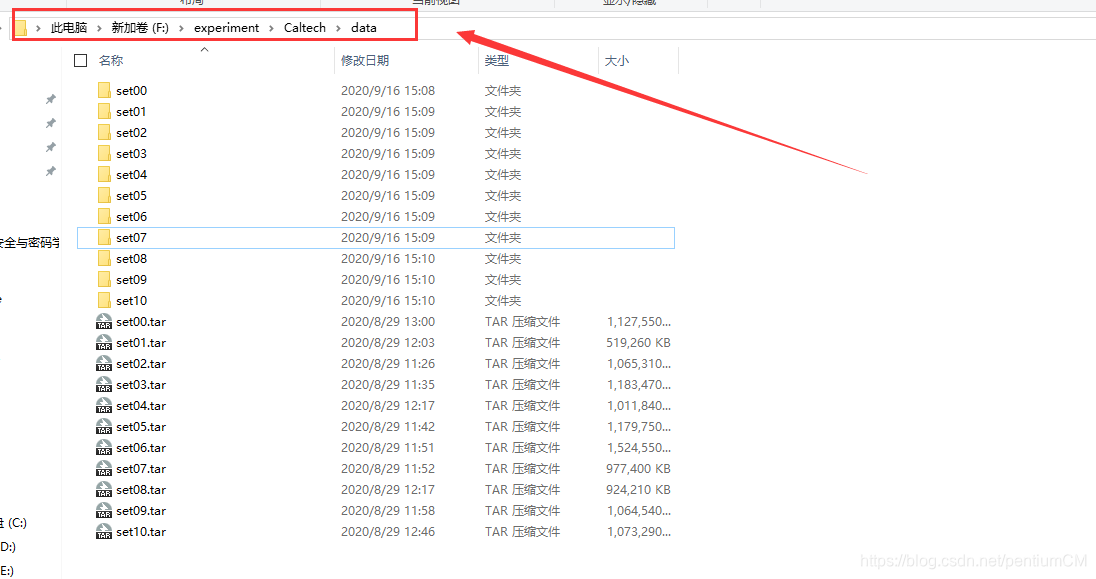Click the 977,400 KB size value
The width and height of the screenshot is (1096, 579).
638,469
